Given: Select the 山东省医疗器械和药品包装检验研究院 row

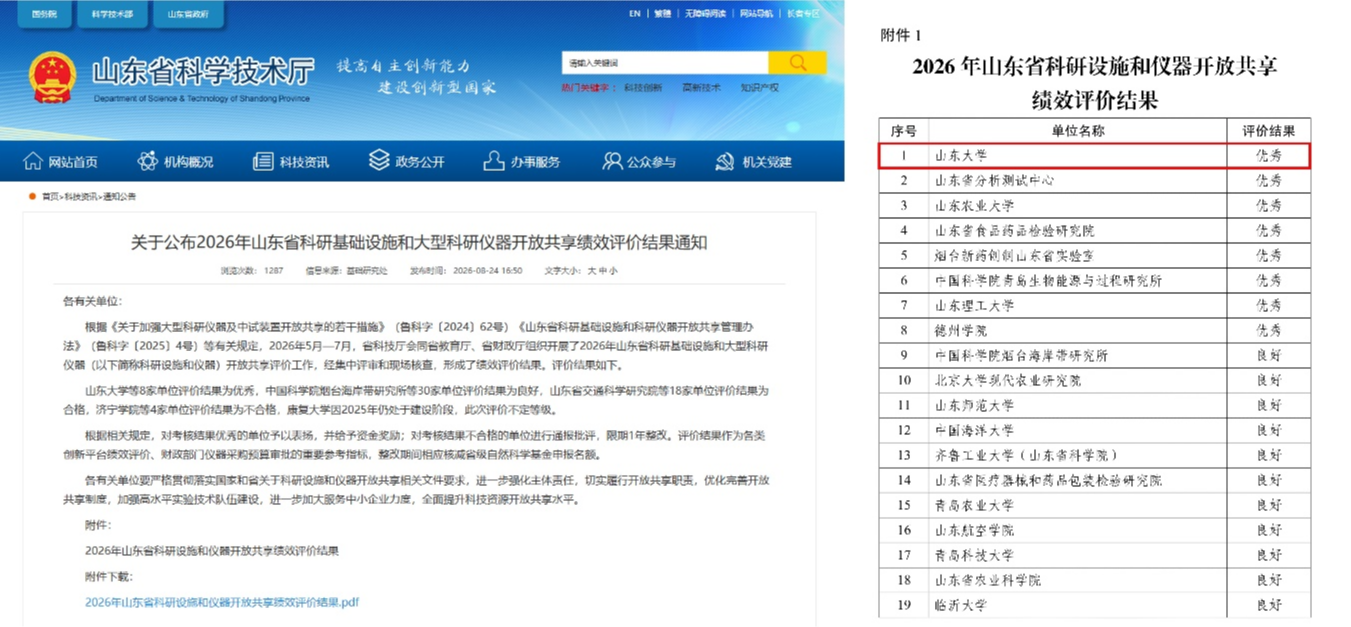Looking at the screenshot, I should coord(1095,481).
